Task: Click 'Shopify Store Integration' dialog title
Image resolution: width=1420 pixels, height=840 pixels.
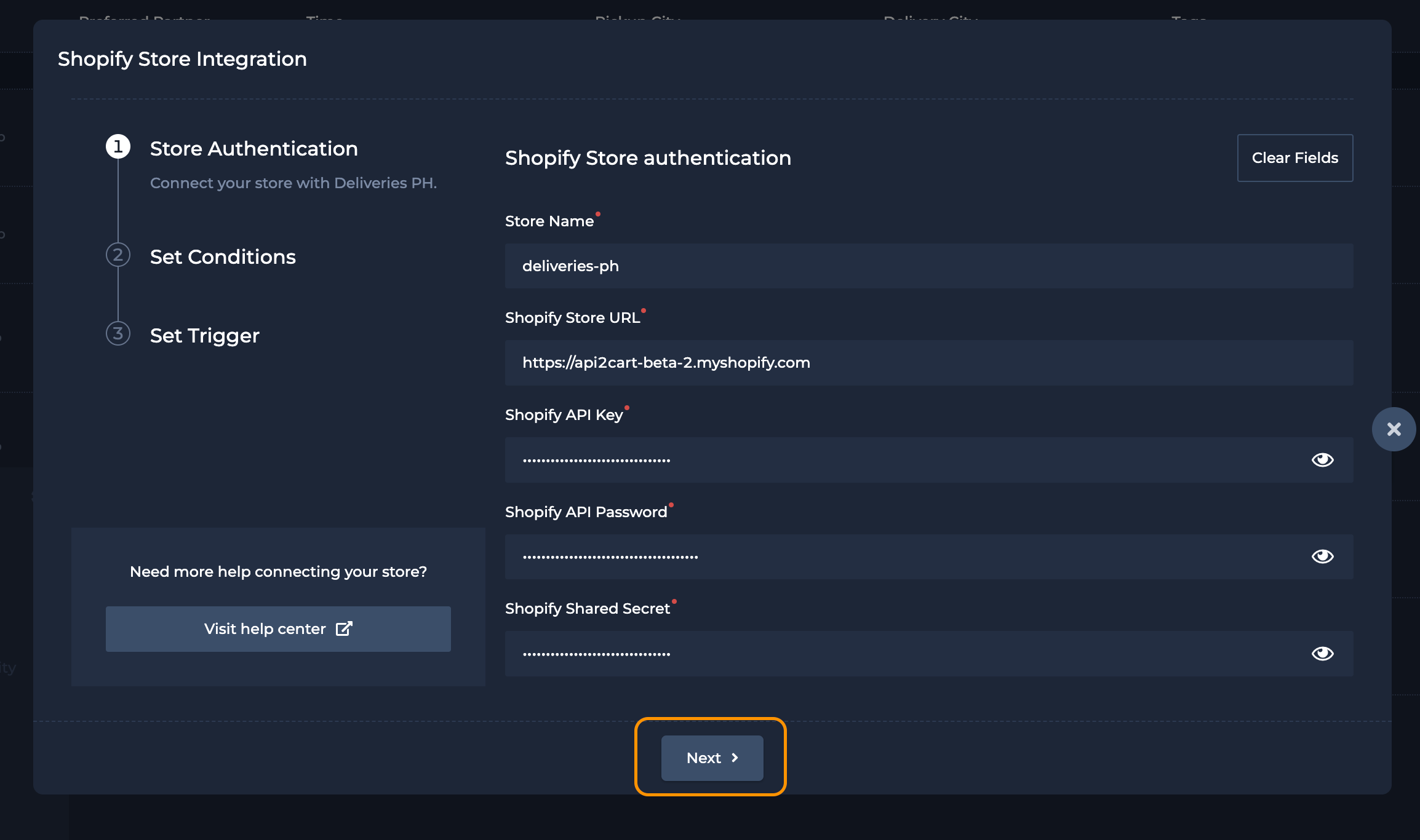Action: 182,59
